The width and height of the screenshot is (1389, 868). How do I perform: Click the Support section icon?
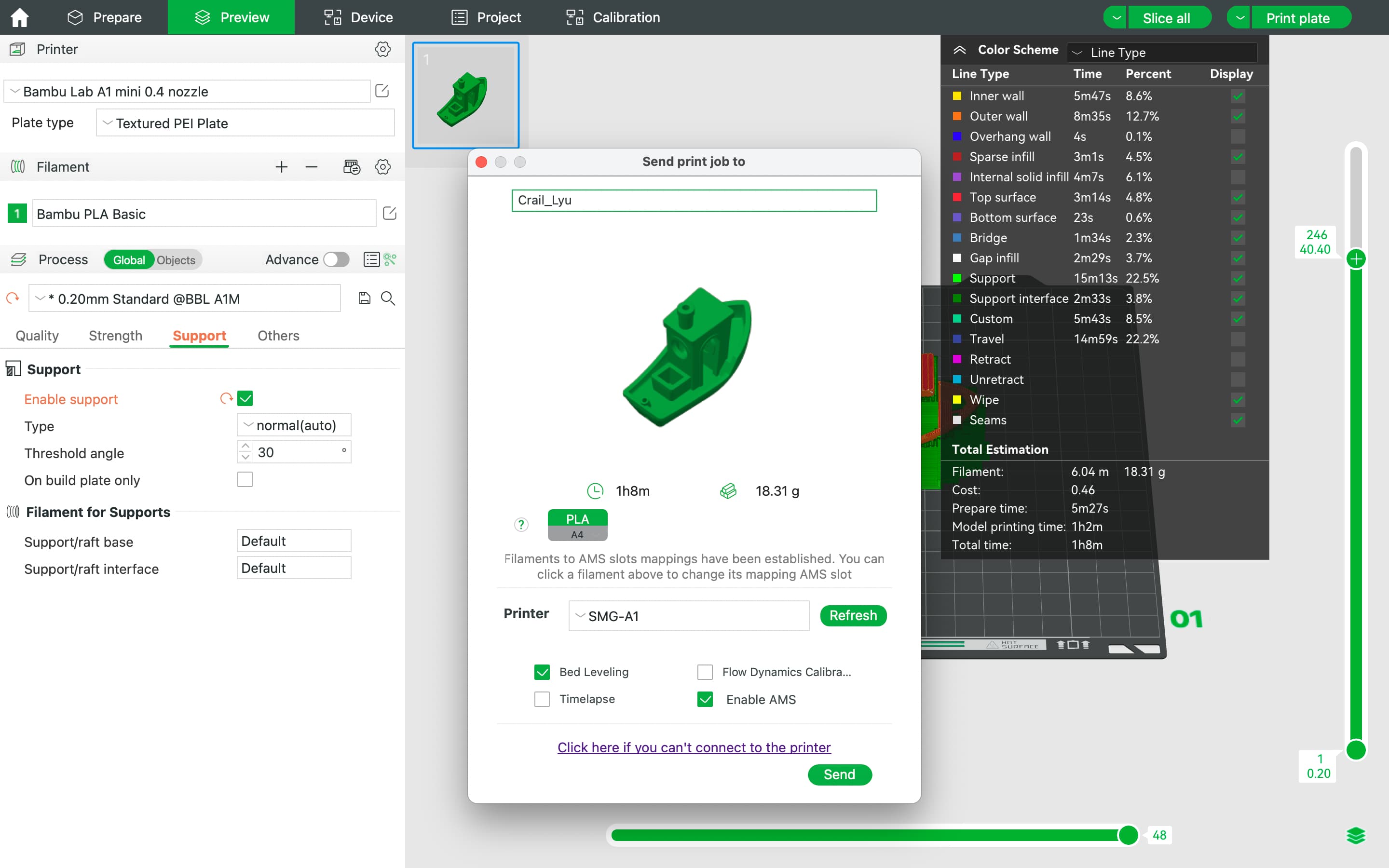tap(13, 368)
